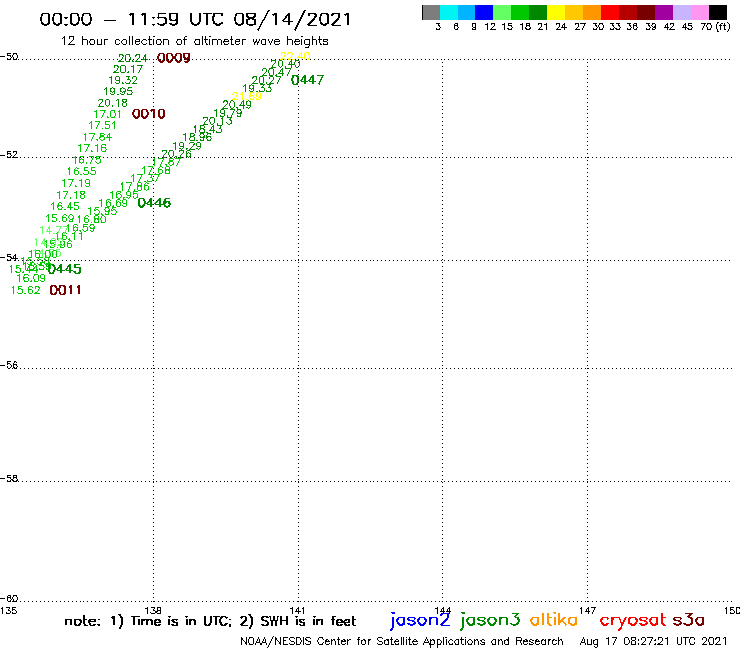Image resolution: width=740 pixels, height=650 pixels.
Task: Click the wave height value 17.16
Action: click(92, 148)
